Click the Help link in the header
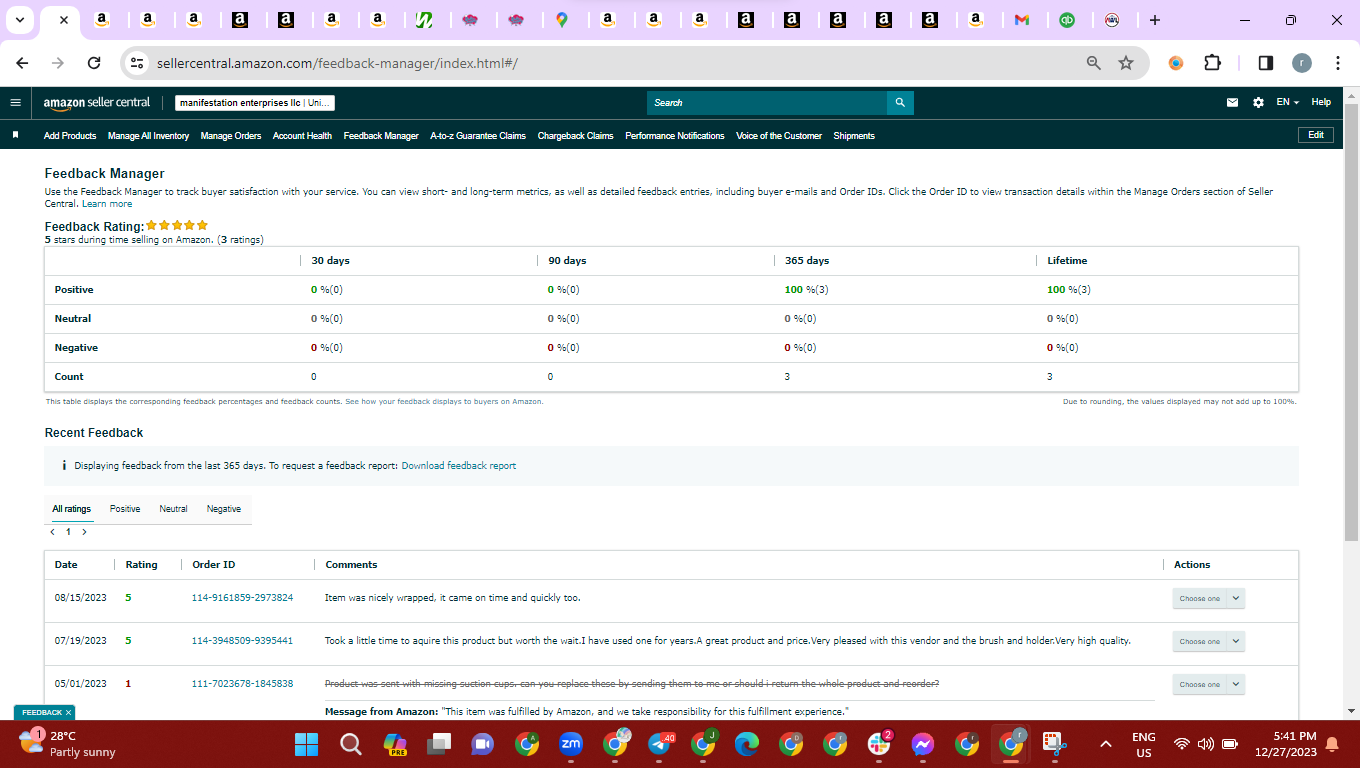This screenshot has width=1360, height=768. [1321, 102]
